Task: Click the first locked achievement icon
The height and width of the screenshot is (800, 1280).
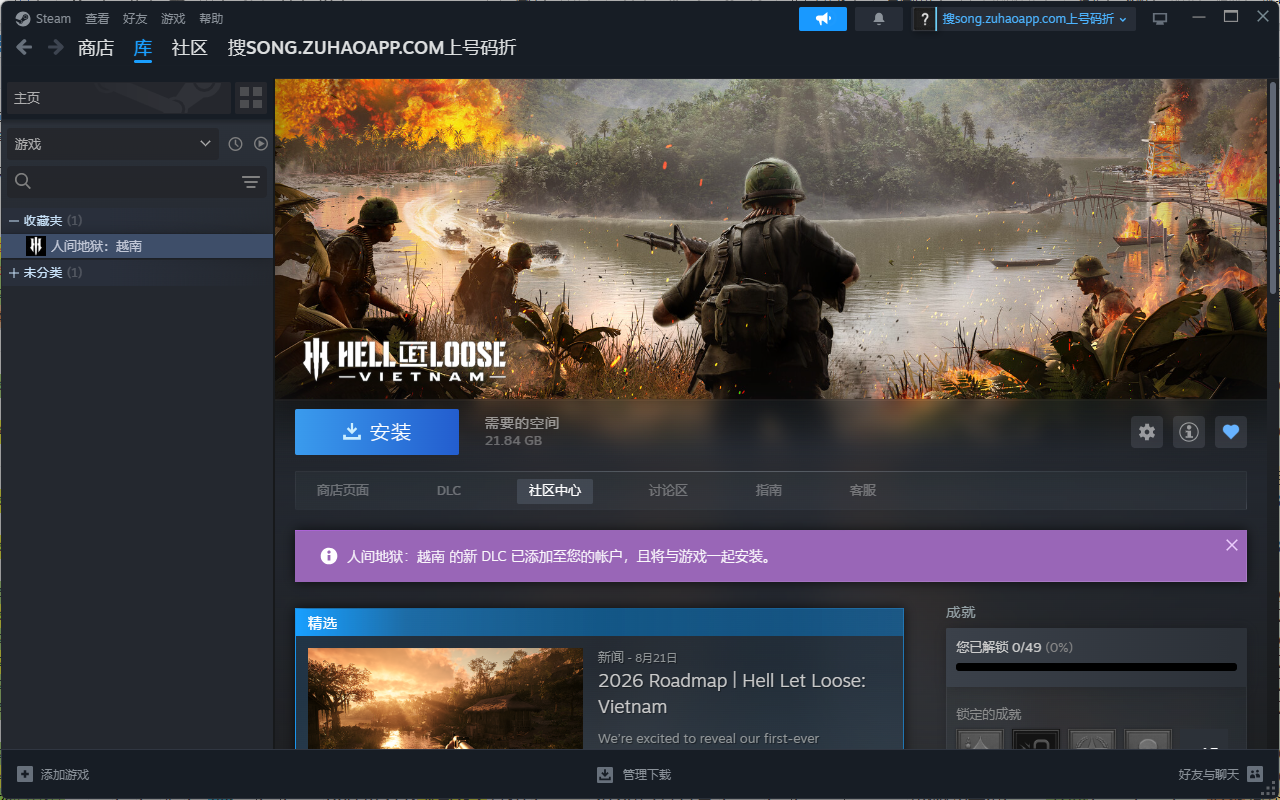Action: (x=980, y=741)
